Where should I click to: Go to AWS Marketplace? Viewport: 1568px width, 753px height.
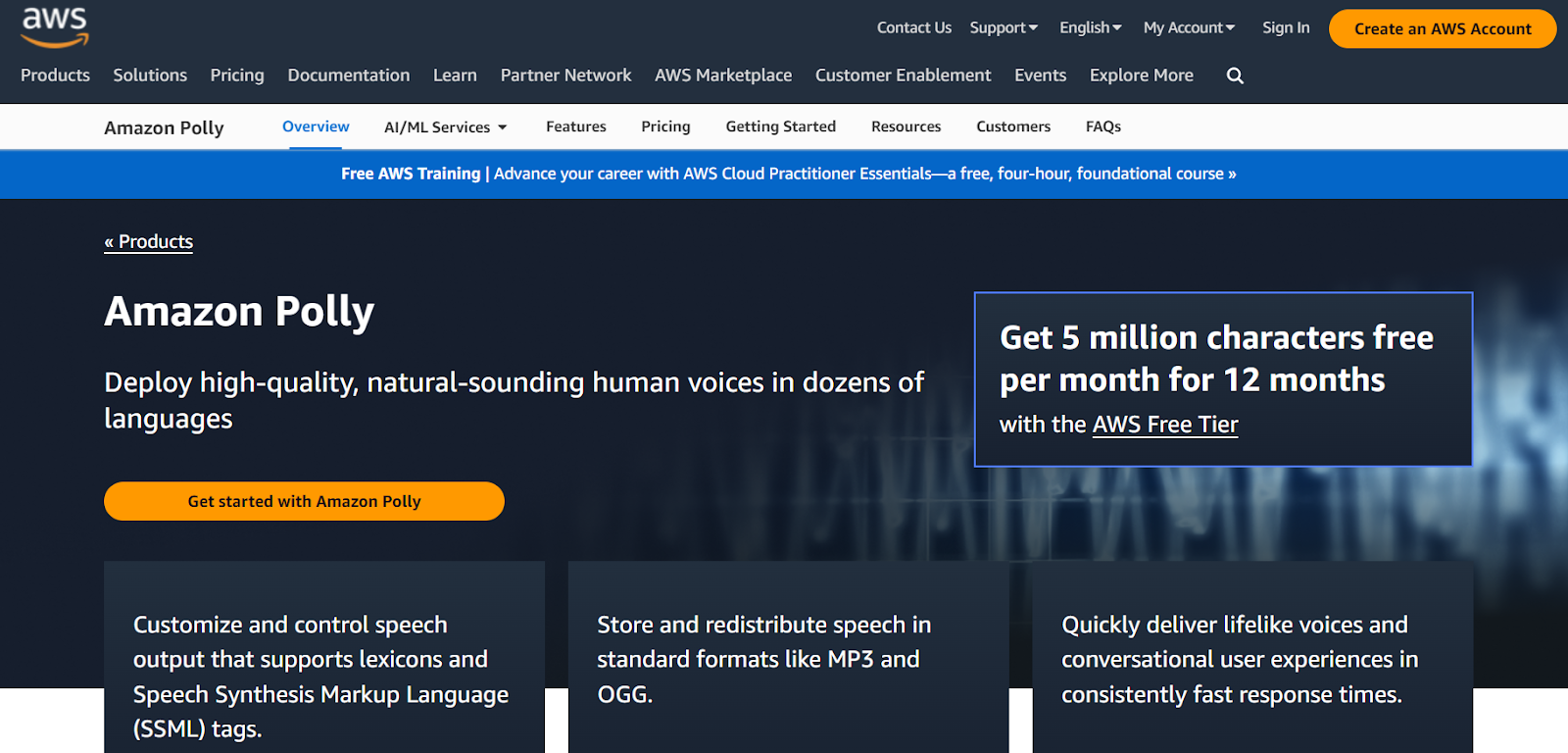pos(723,75)
